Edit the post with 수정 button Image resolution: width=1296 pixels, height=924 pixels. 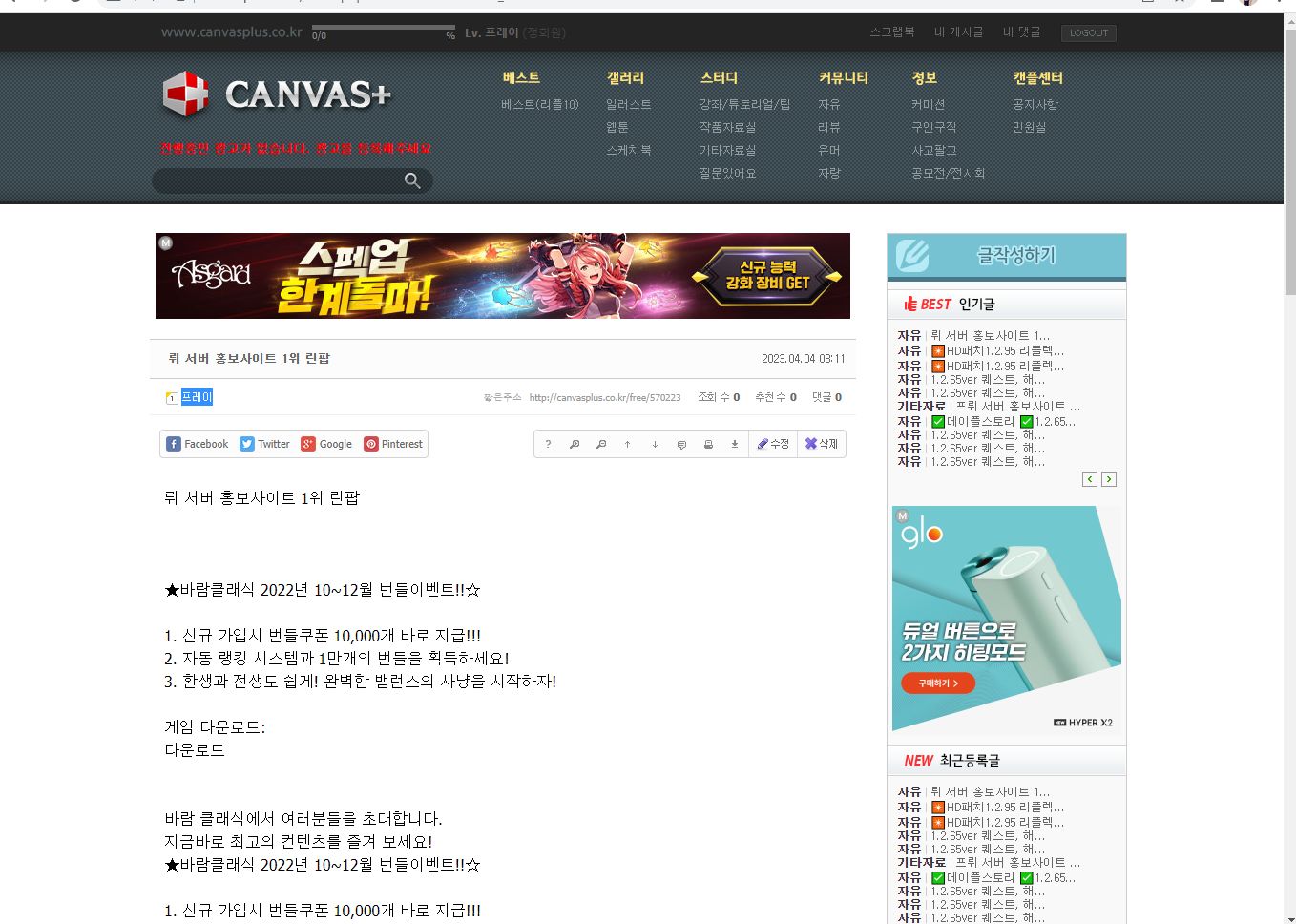773,444
